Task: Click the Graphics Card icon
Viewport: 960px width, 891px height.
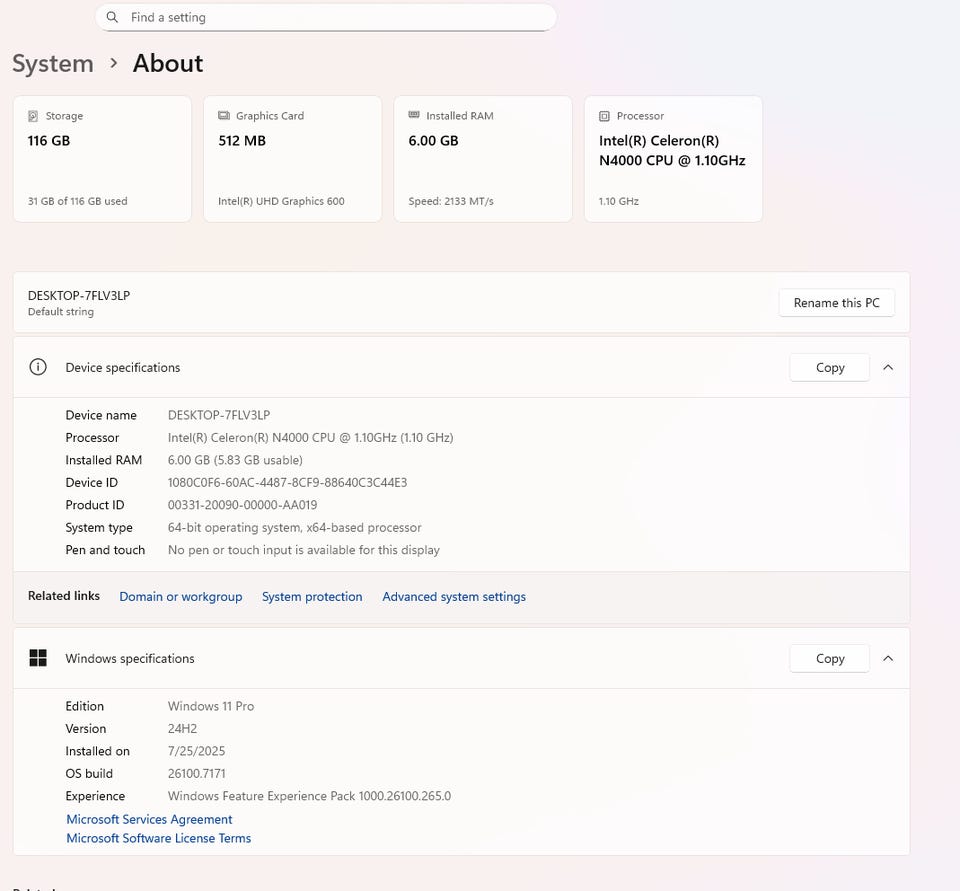Action: coord(224,116)
